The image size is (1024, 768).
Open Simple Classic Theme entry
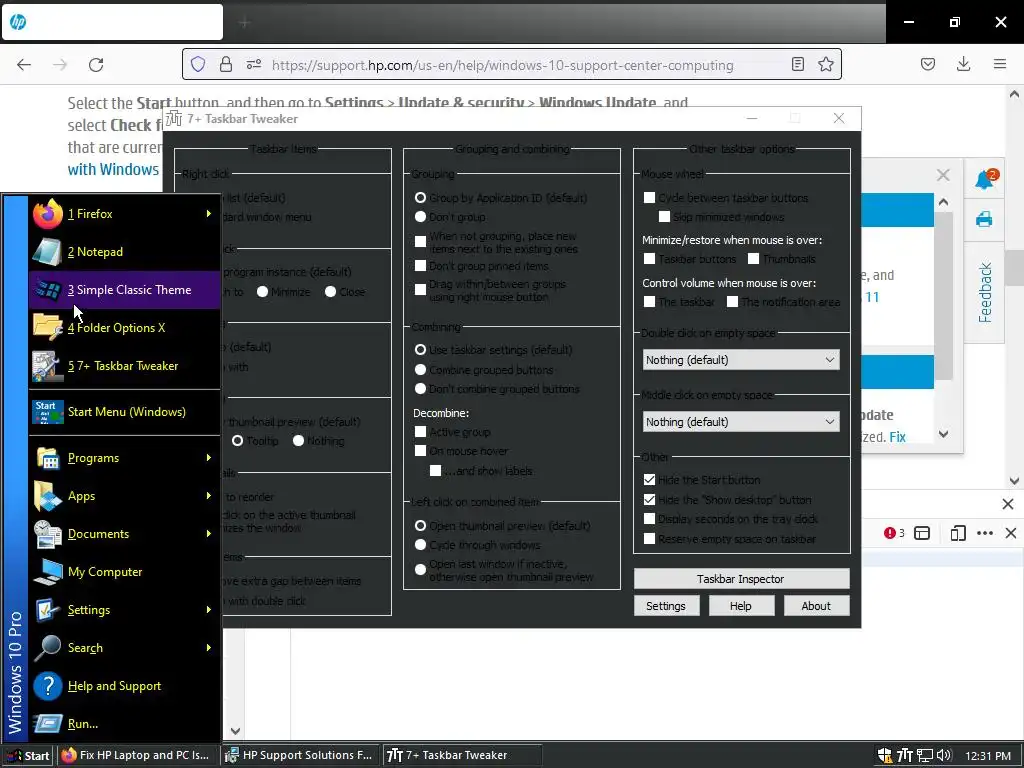(x=124, y=289)
